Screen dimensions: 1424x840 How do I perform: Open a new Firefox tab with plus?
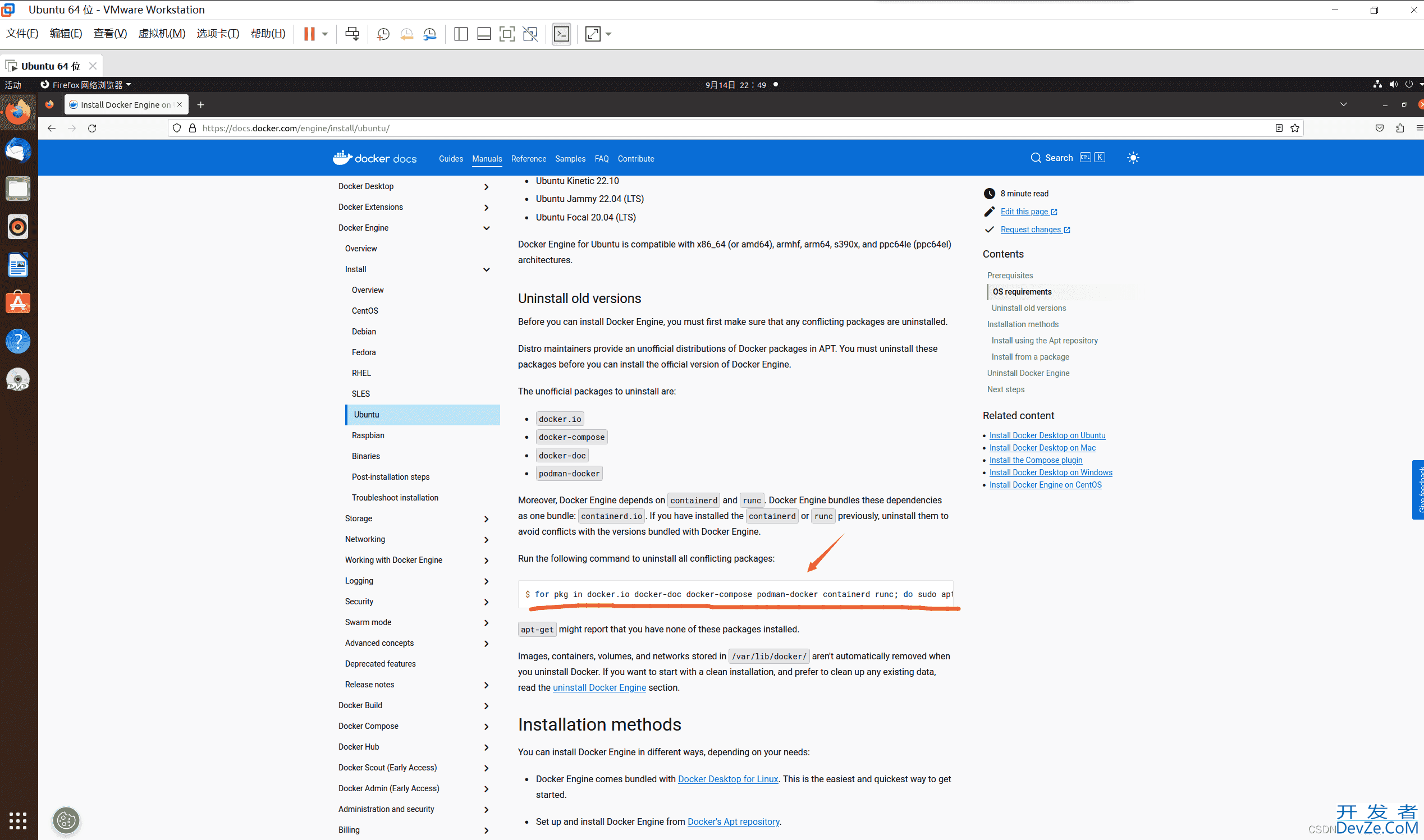(x=200, y=105)
